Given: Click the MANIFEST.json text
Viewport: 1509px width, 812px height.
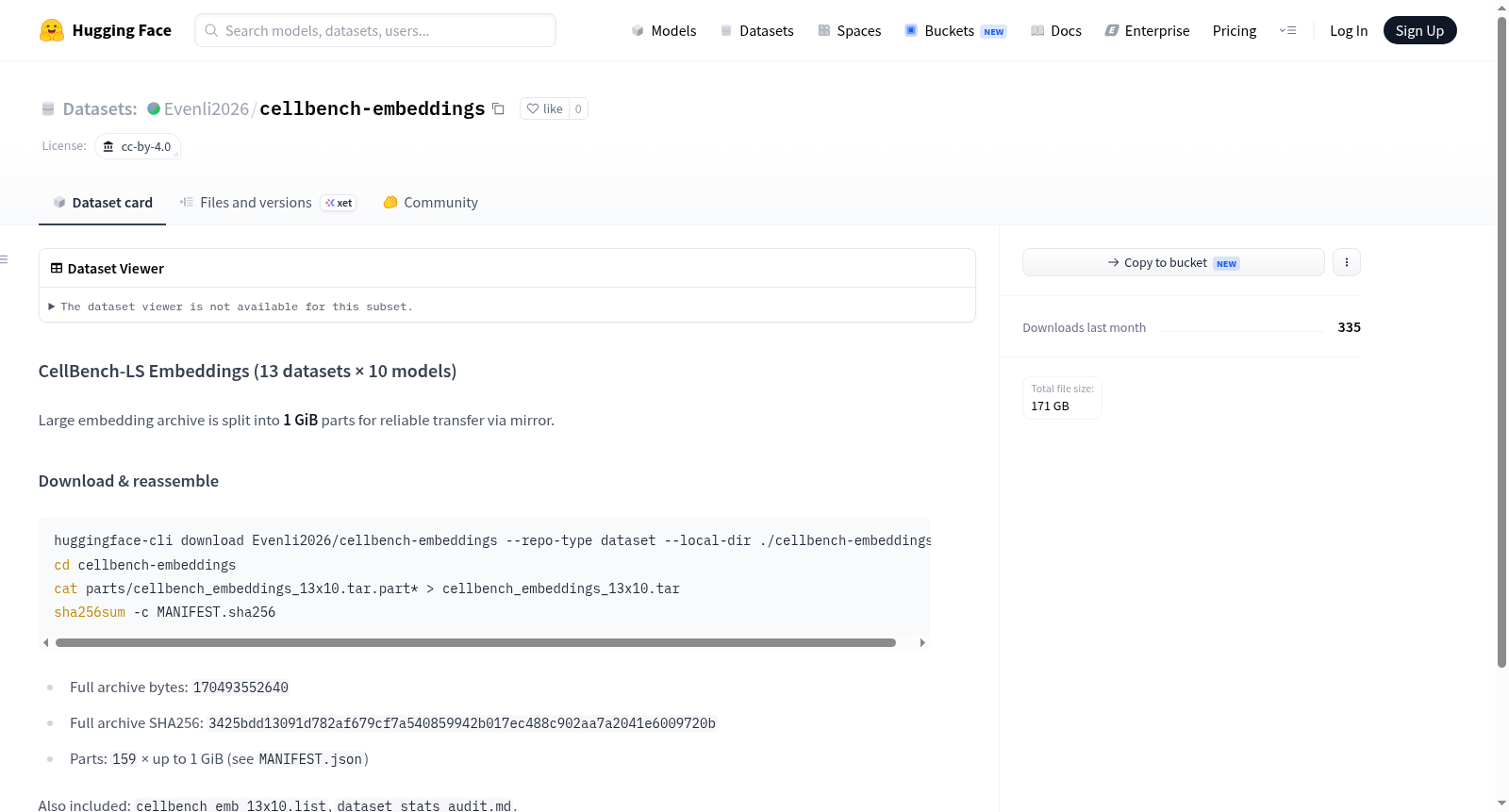Looking at the screenshot, I should pyautogui.click(x=310, y=759).
